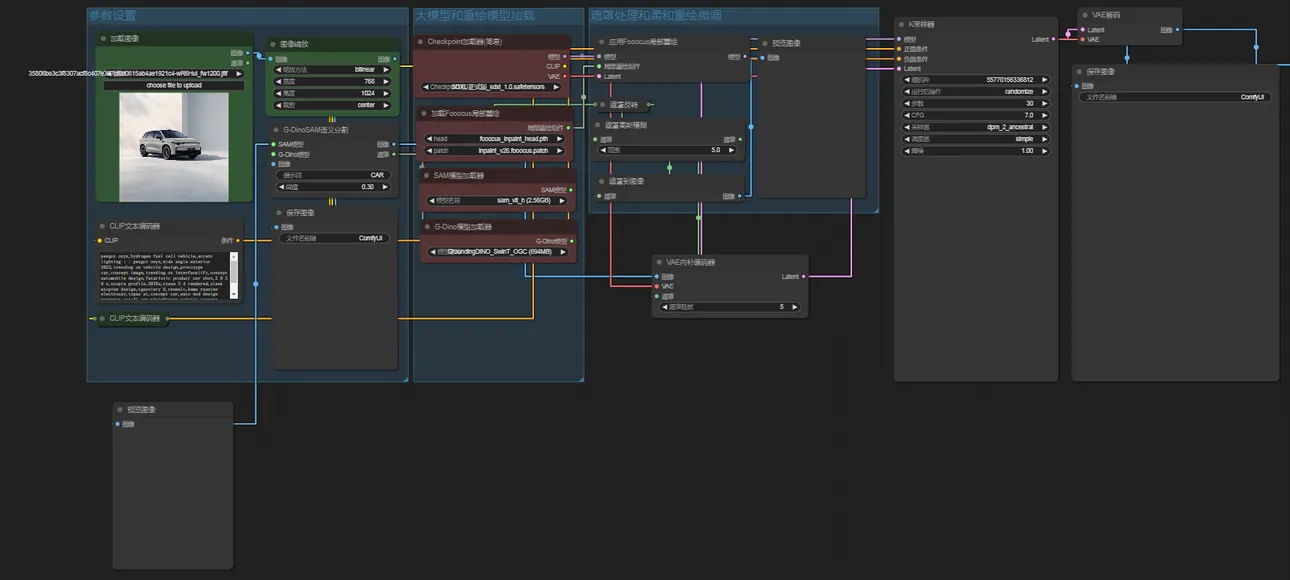Image resolution: width=1290 pixels, height=580 pixels.
Task: Decrease CFG value with left arrow
Action: pos(907,115)
